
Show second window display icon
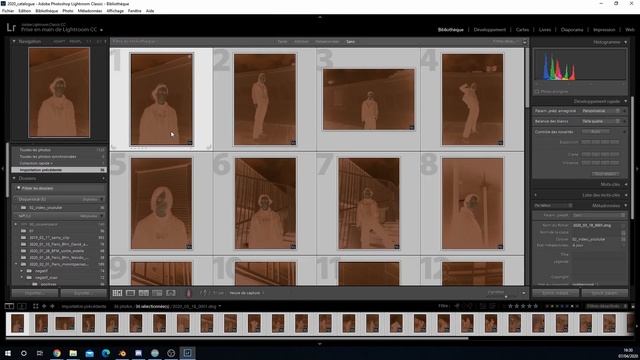point(22,306)
